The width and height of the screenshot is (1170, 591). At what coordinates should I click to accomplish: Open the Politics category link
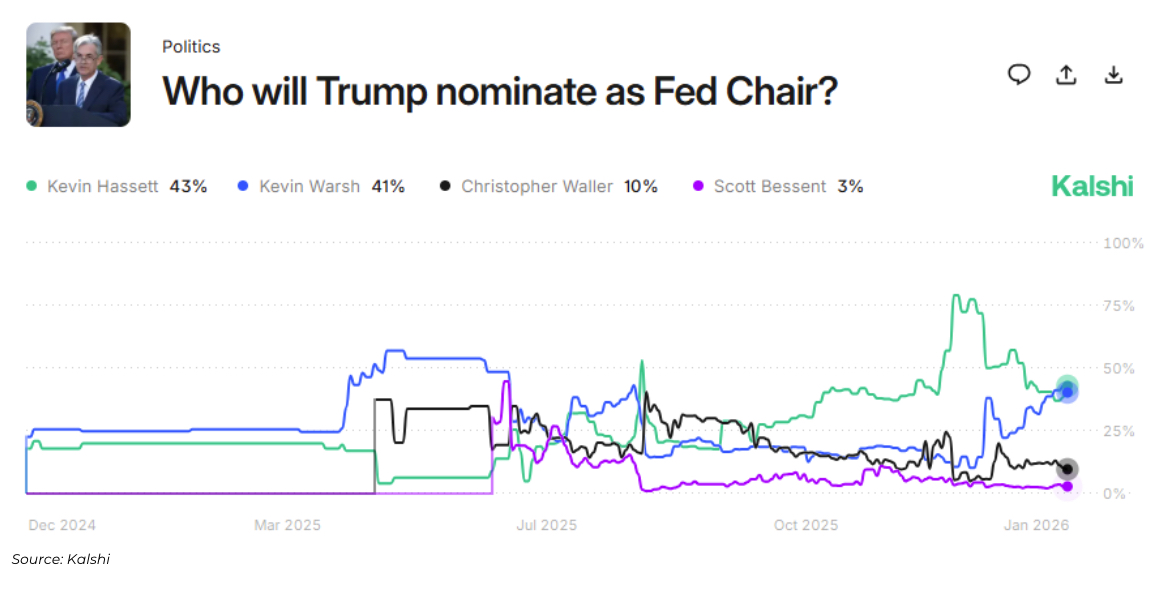pyautogui.click(x=191, y=47)
